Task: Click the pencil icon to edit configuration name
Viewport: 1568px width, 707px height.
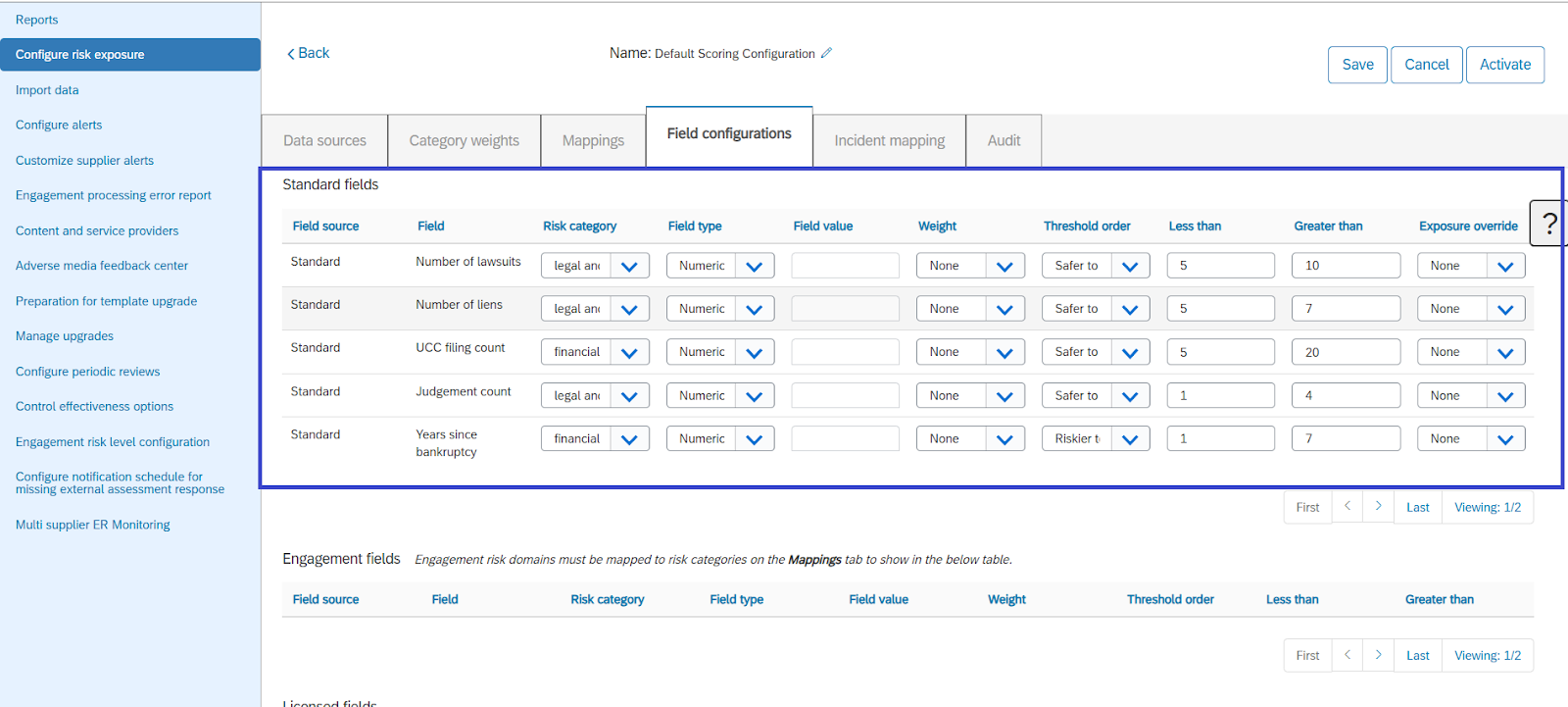Action: point(826,53)
